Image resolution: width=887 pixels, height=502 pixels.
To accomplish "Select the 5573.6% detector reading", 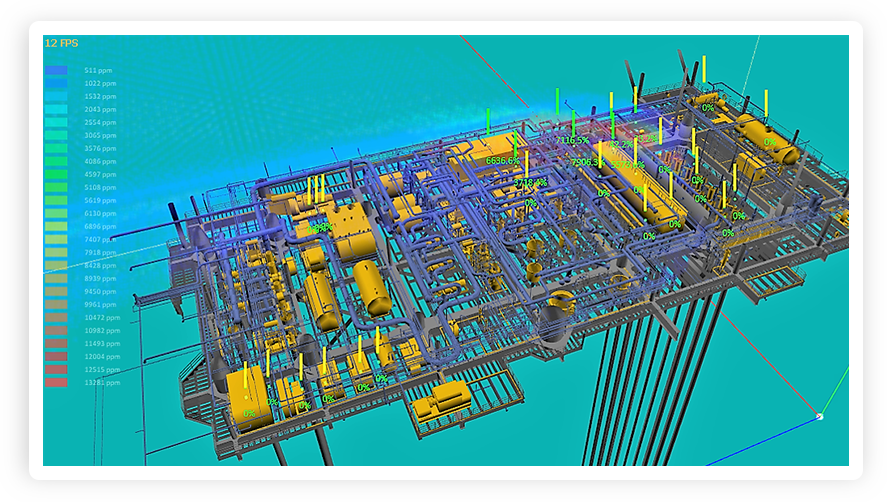I will [x=627, y=163].
